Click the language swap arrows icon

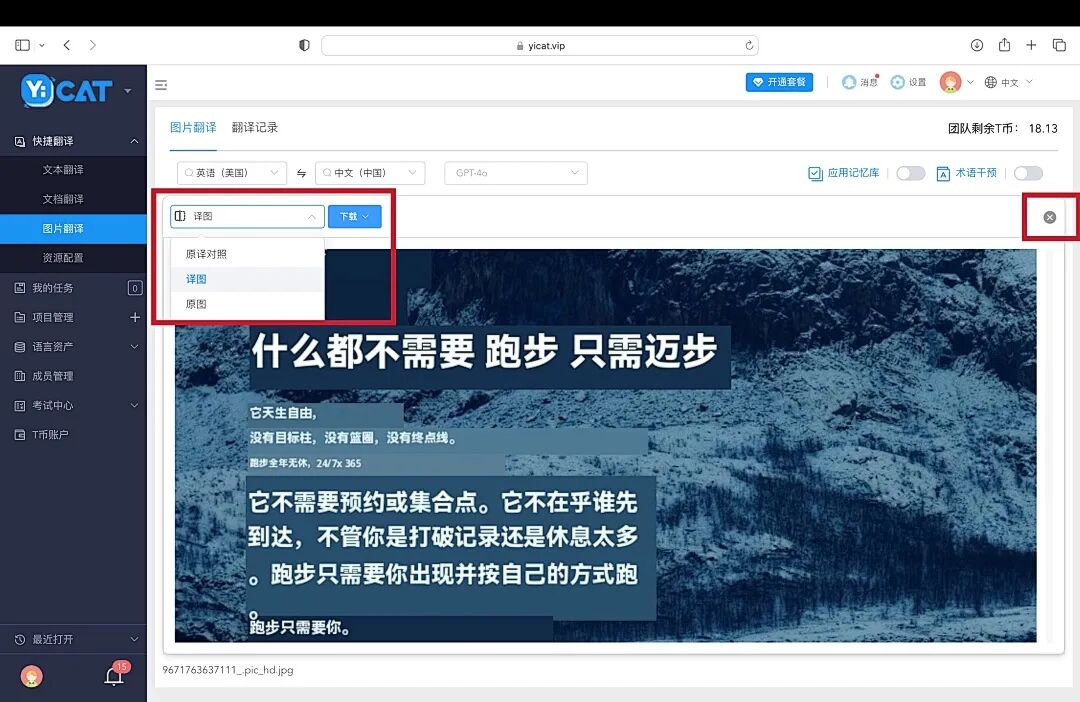point(301,172)
